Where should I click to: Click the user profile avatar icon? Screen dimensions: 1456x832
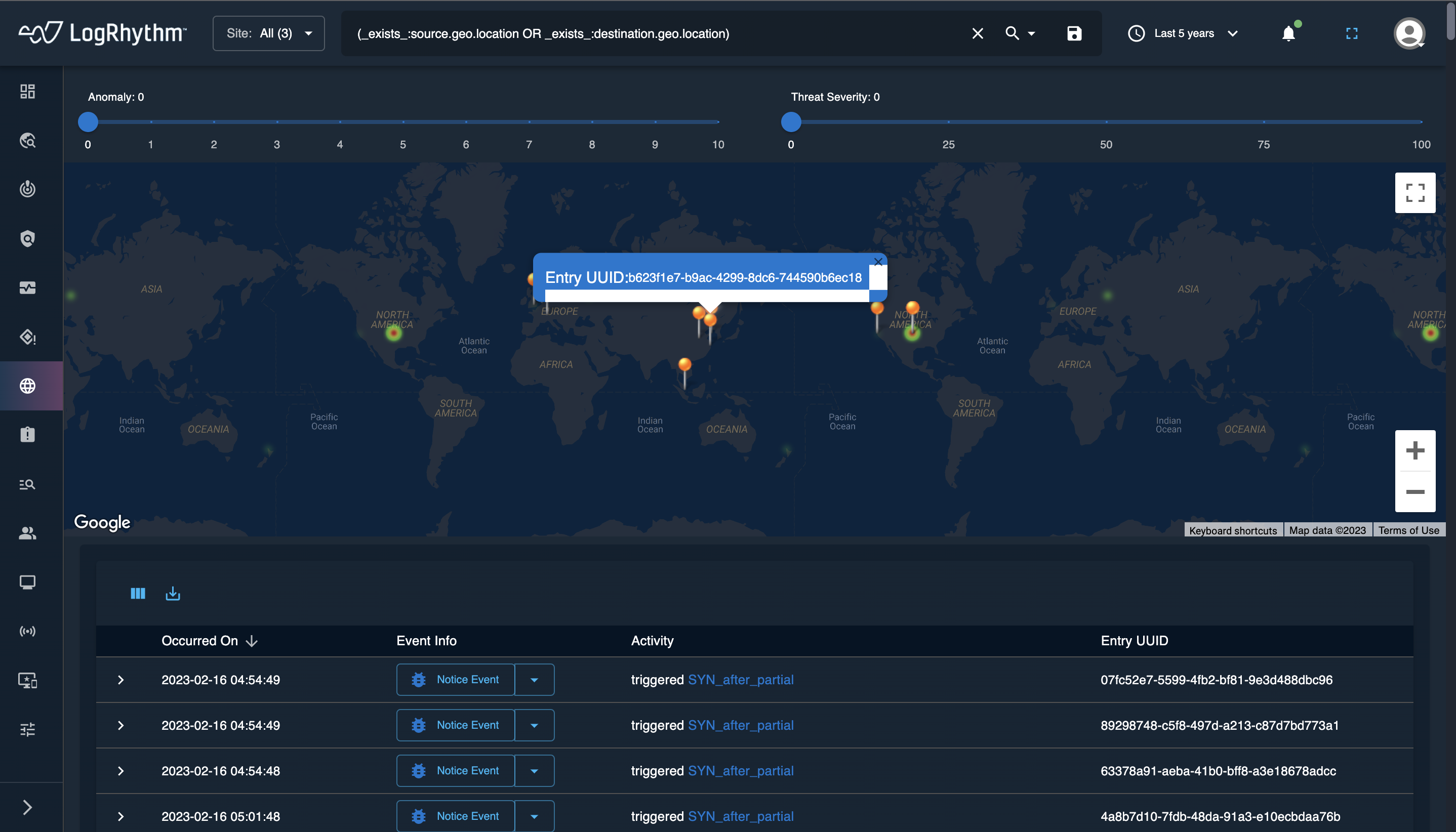point(1408,34)
